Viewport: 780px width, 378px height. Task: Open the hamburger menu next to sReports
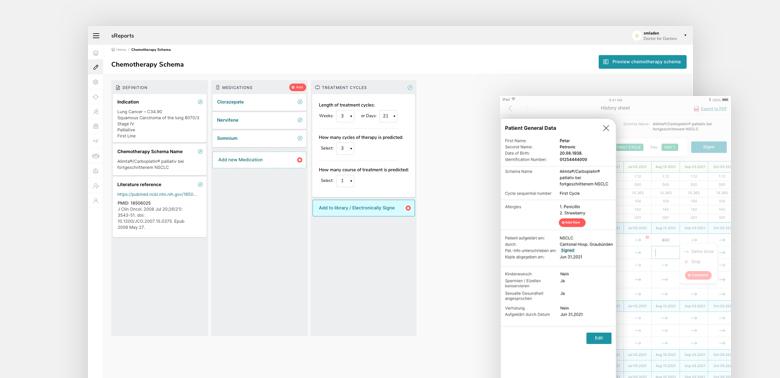coord(96,36)
